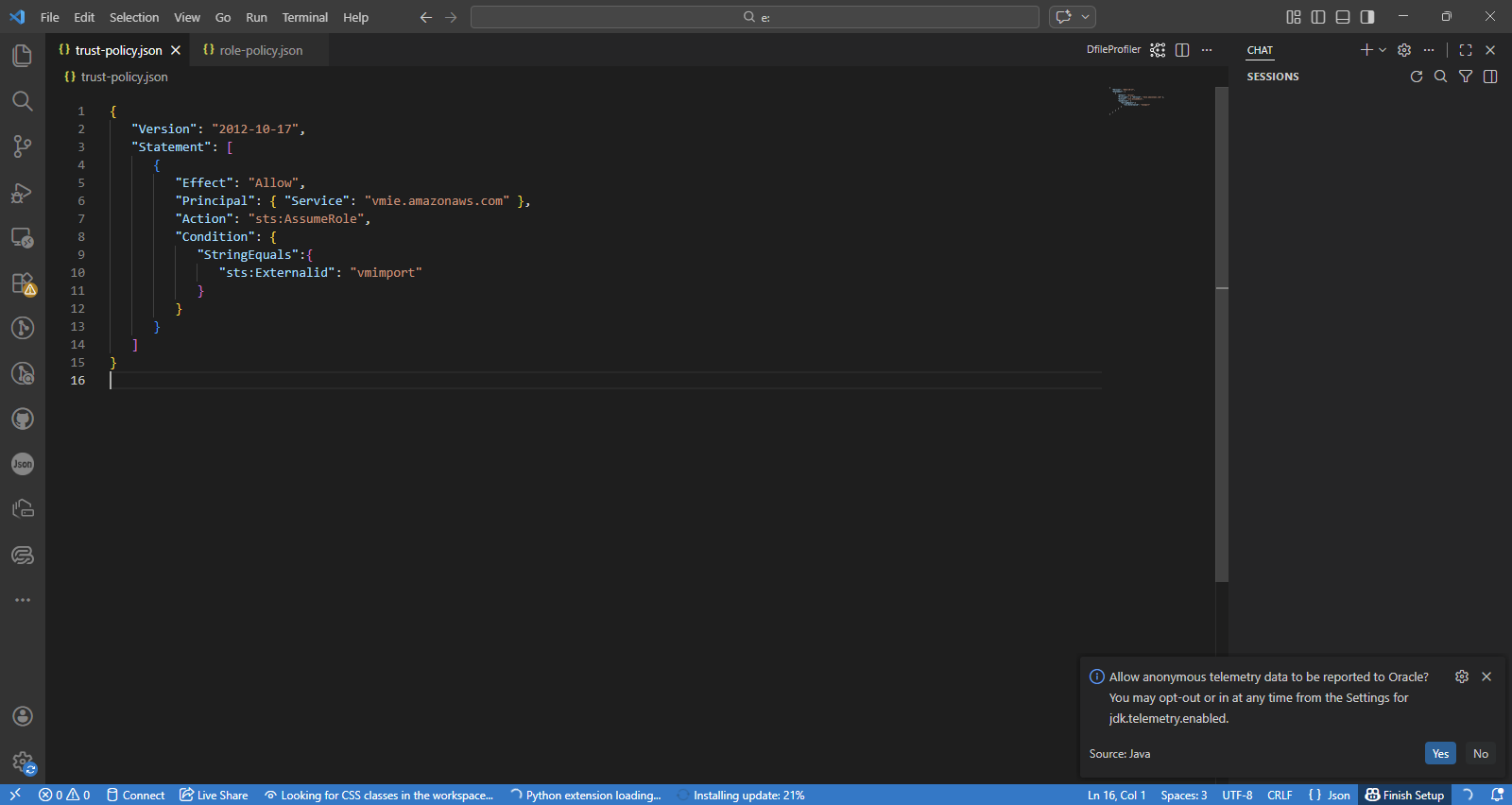Open editor More Actions menu
This screenshot has width=1512, height=805.
(x=1207, y=50)
